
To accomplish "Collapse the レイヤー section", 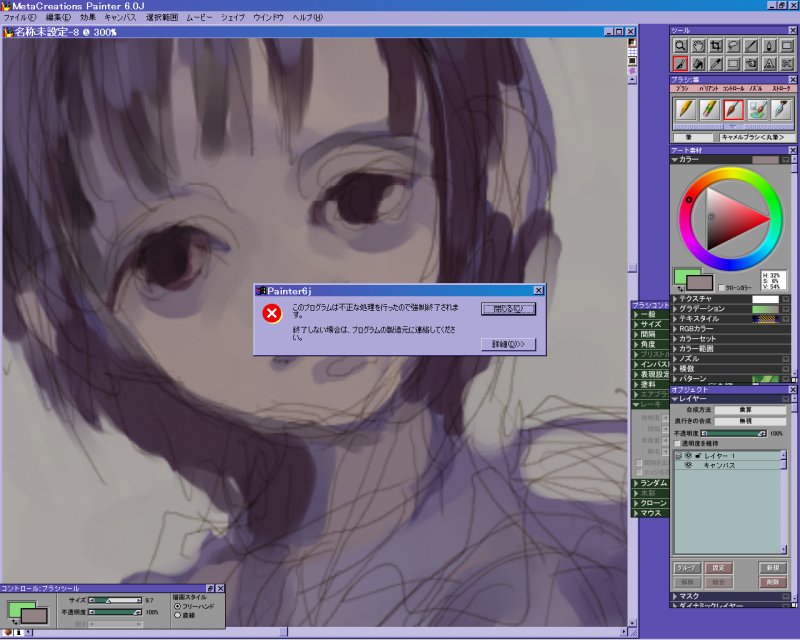I will pyautogui.click(x=675, y=399).
